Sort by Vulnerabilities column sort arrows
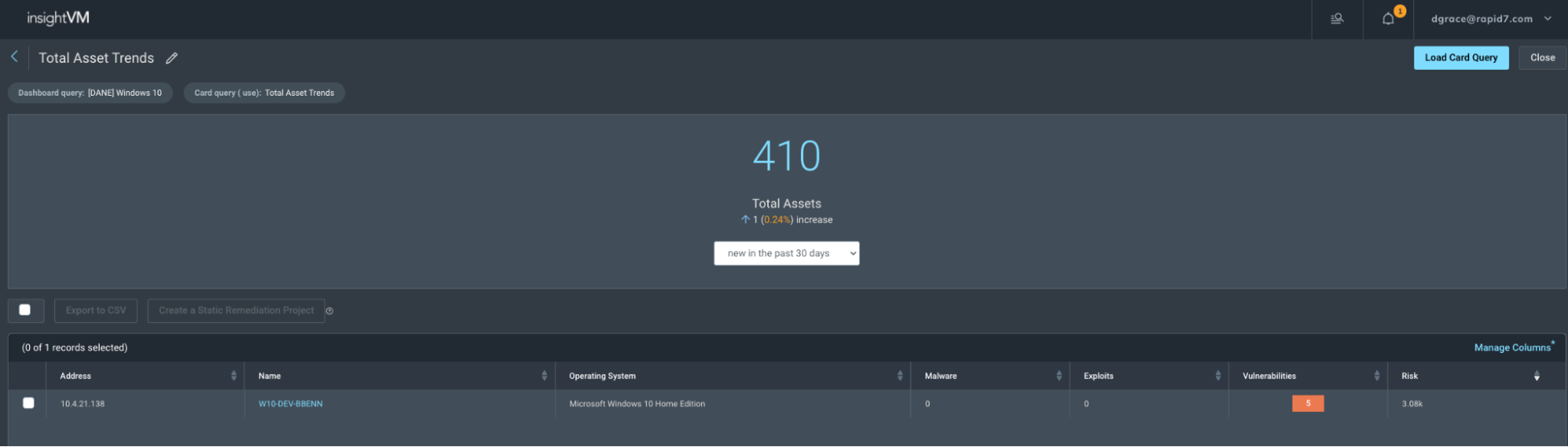The width and height of the screenshot is (1568, 447). [1377, 376]
